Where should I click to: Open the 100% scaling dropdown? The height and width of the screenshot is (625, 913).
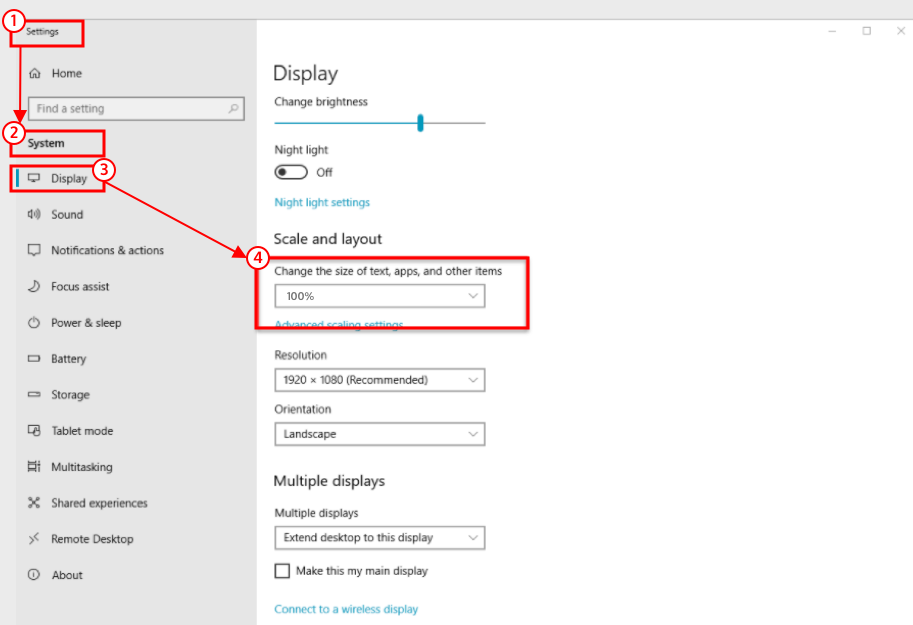[379, 296]
